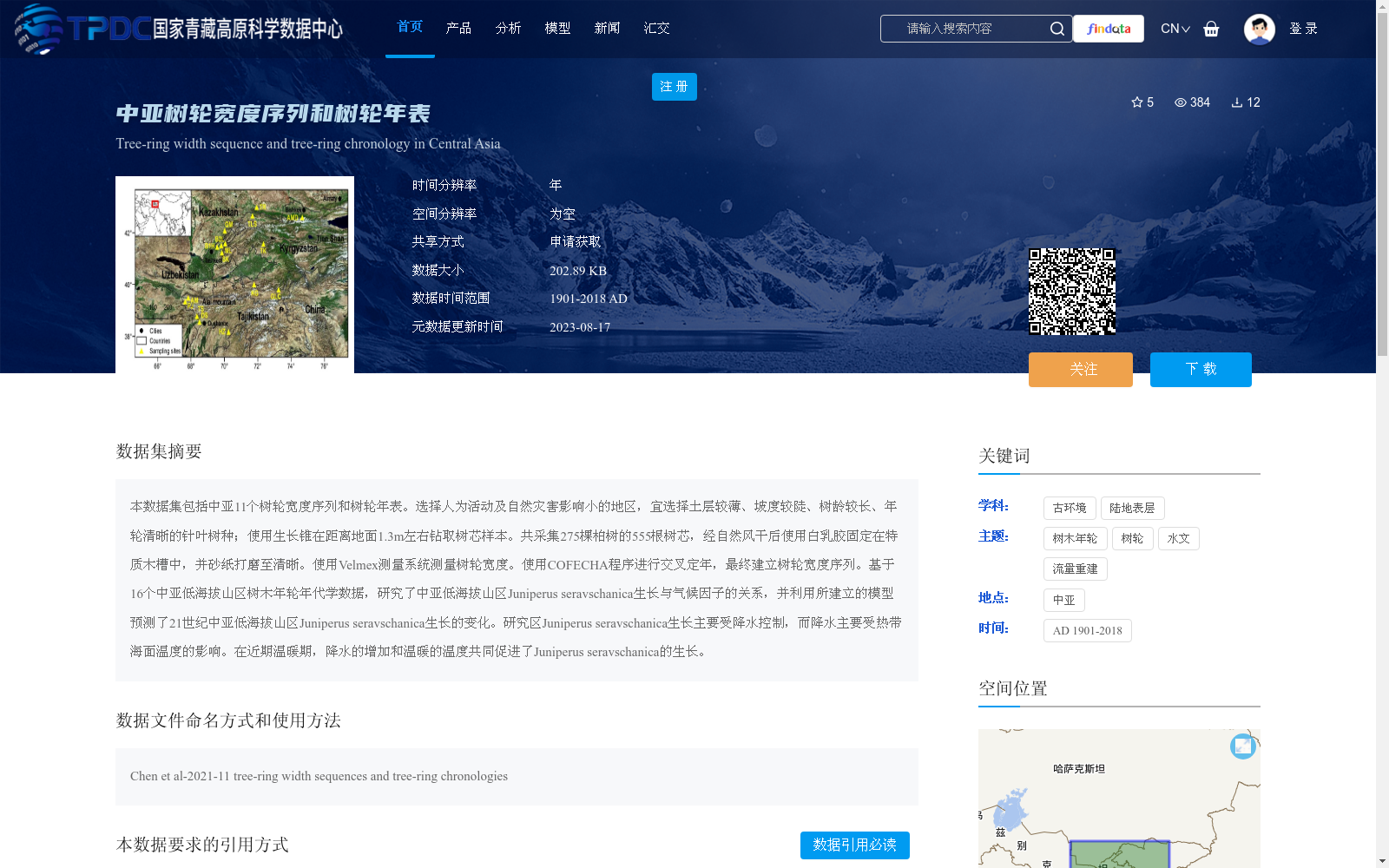The height and width of the screenshot is (868, 1389).
Task: Click the QR code image
Action: [x=1072, y=292]
